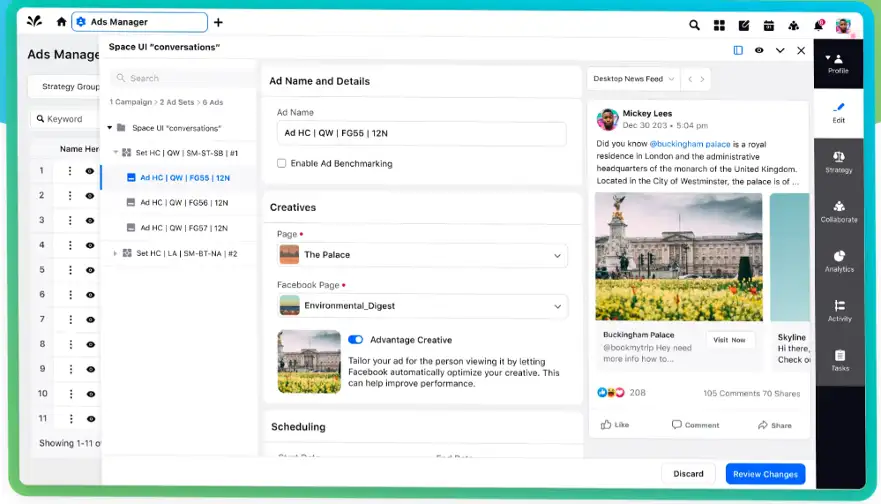Open the calendar icon in top bar
Screen dimensions: 882x504
tap(768, 25)
